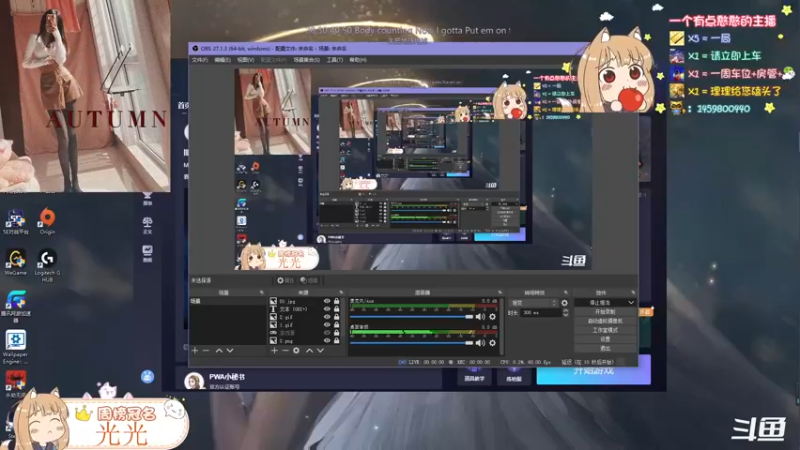The width and height of the screenshot is (800, 450).
Task: Open 腾讯网游加速器 desktop shortcut
Action: pos(15,307)
